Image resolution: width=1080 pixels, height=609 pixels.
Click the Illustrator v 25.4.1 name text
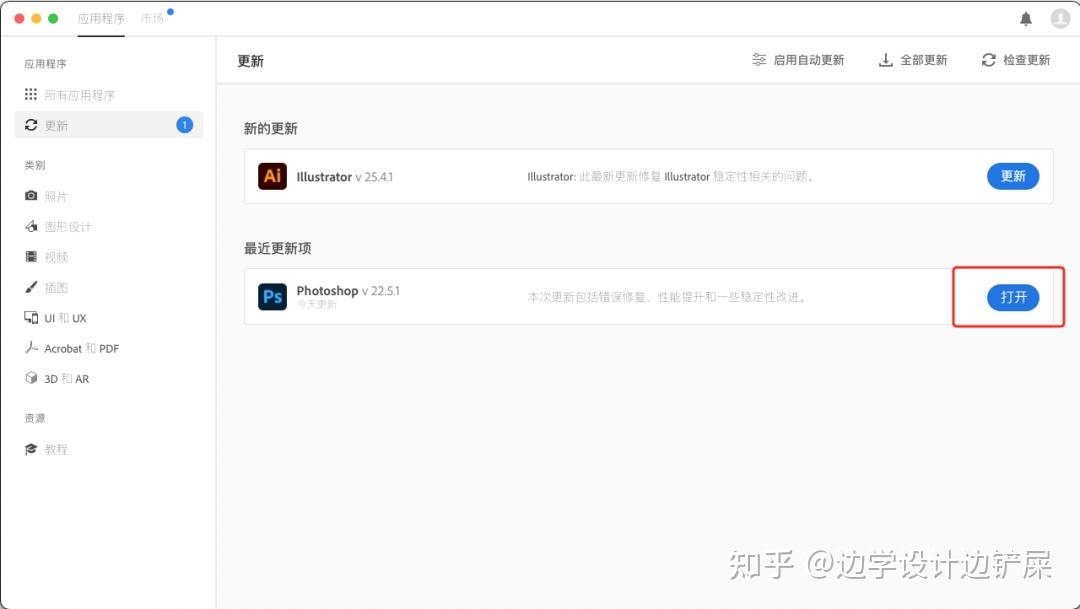tap(344, 177)
